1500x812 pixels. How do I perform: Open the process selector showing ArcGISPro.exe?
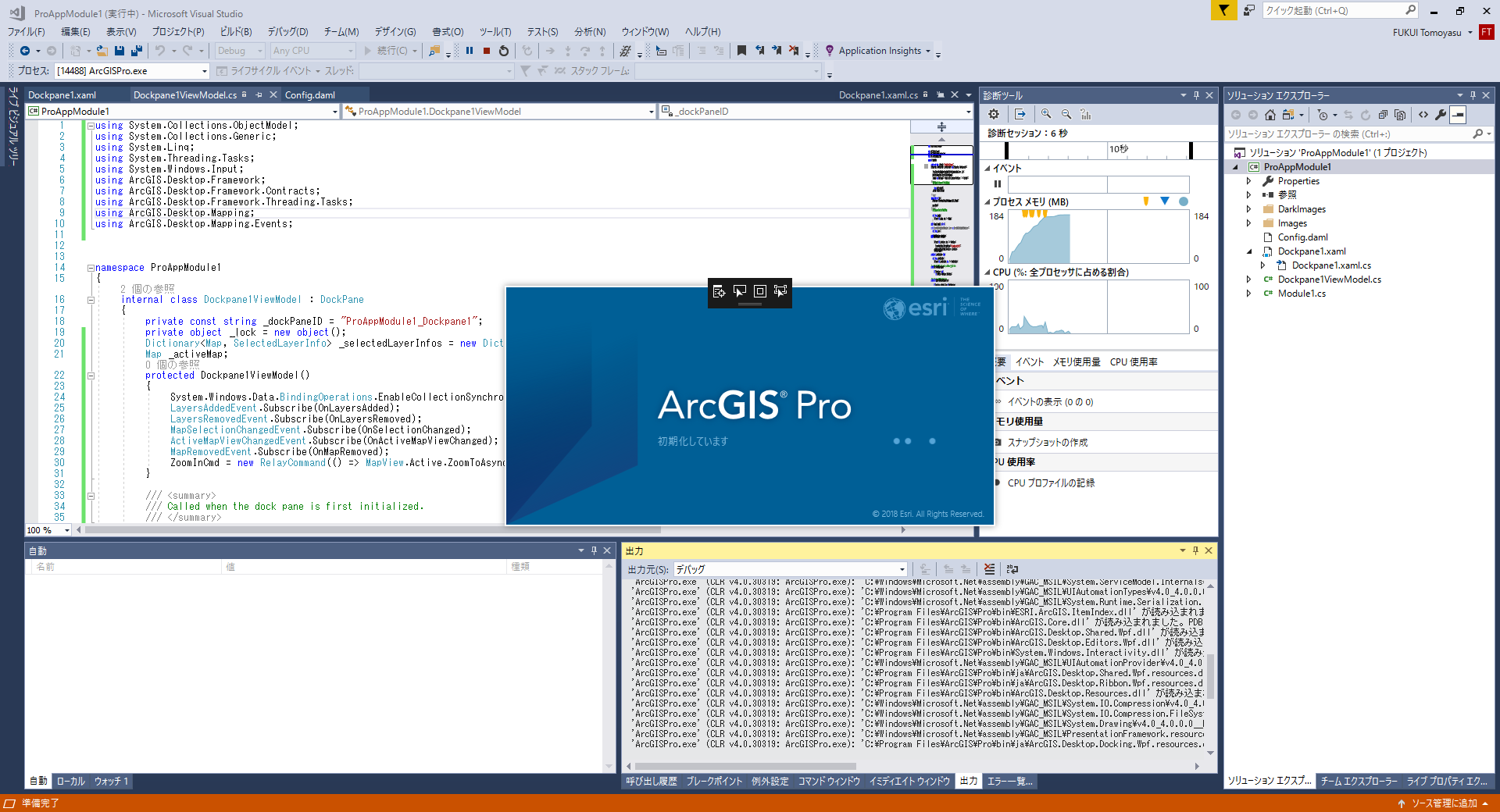point(132,71)
